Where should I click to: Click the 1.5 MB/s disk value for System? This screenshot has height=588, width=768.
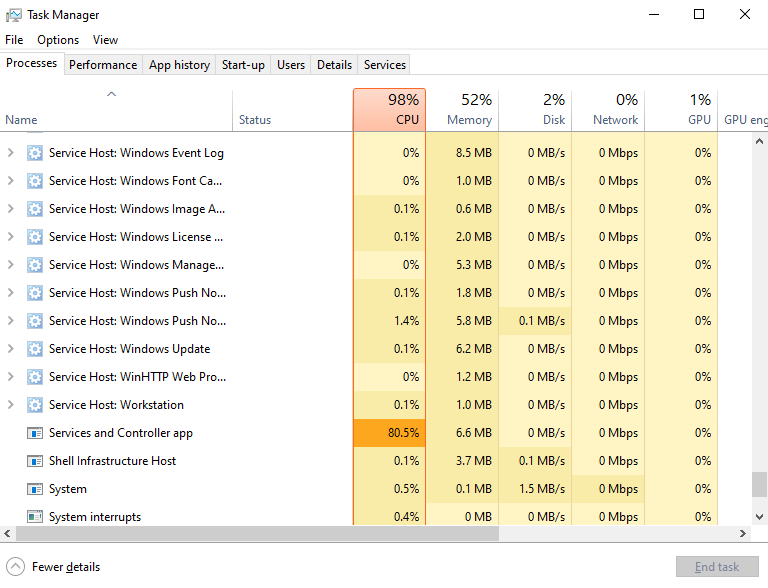point(542,489)
